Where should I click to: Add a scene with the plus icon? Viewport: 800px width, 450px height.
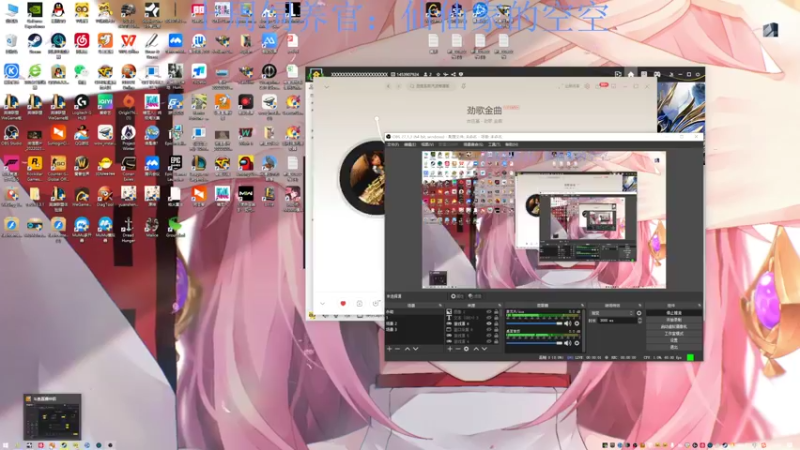(x=389, y=349)
